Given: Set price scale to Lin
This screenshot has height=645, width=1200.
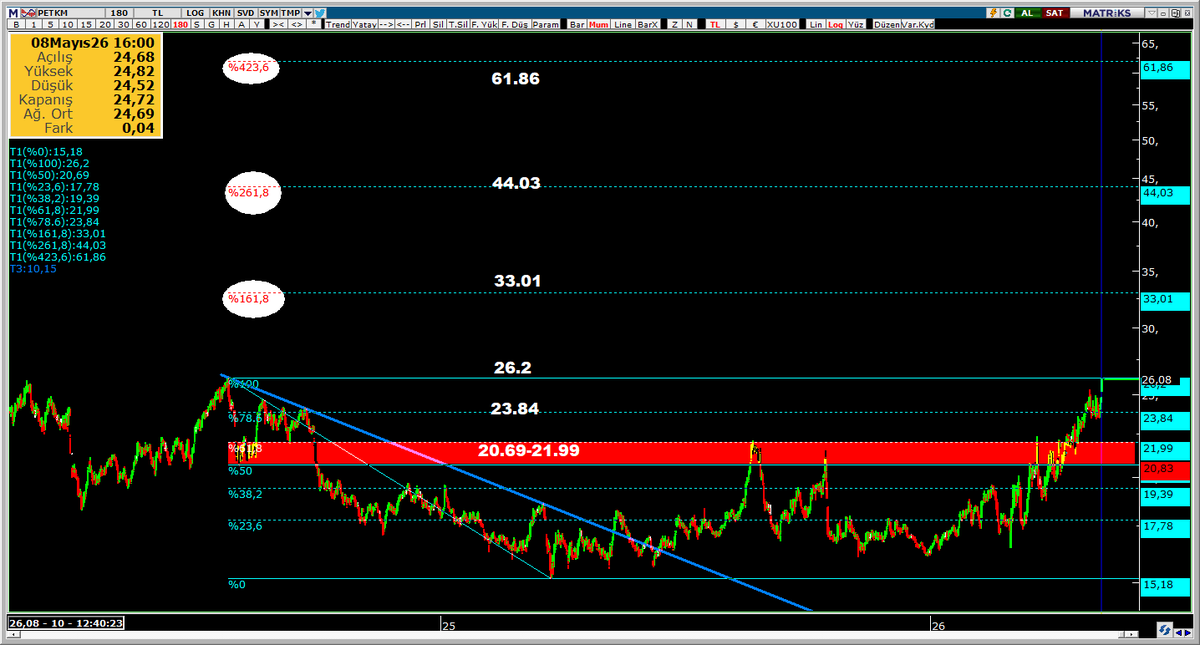Looking at the screenshot, I should click(x=816, y=24).
